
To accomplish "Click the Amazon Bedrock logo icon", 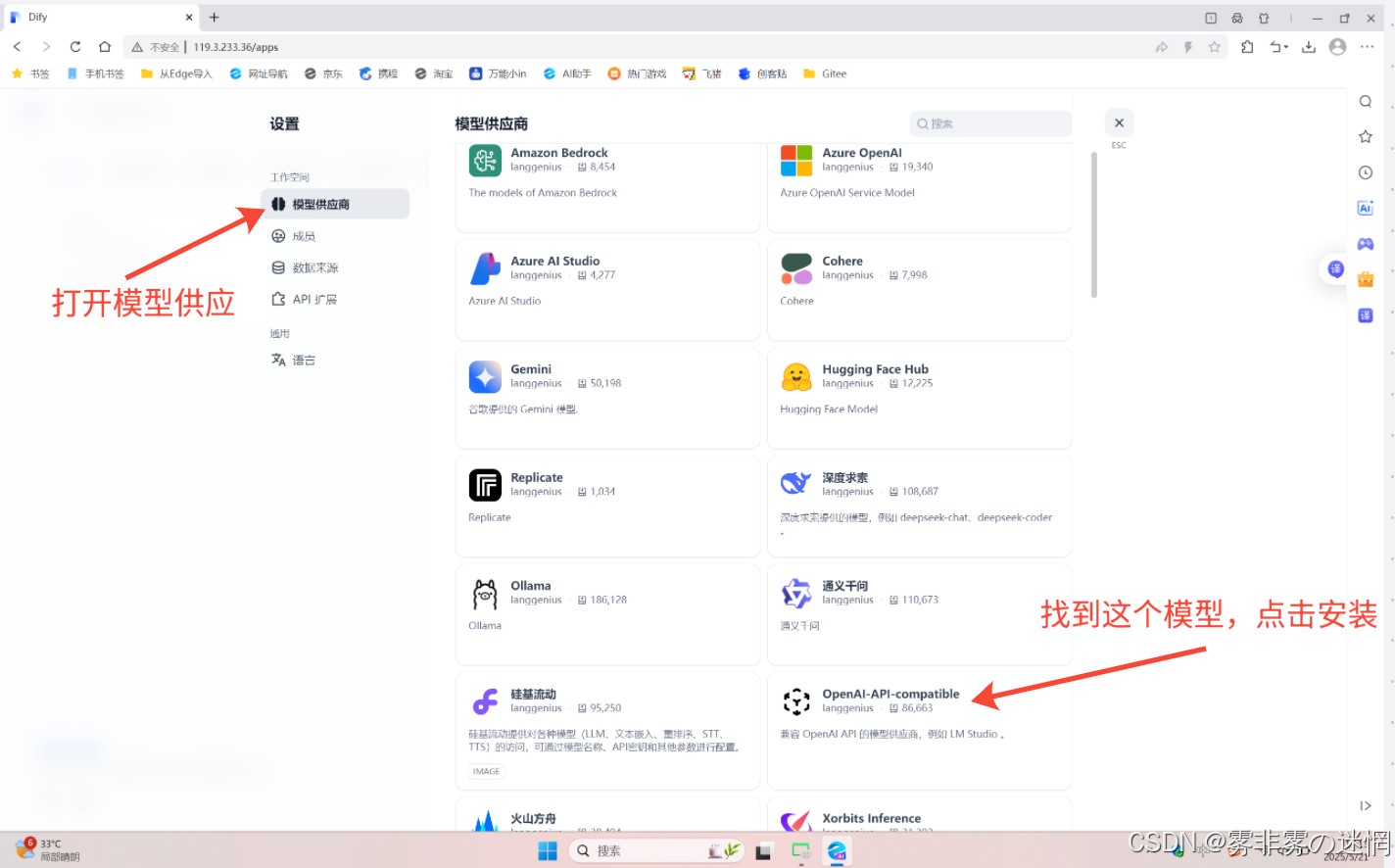I will (485, 161).
